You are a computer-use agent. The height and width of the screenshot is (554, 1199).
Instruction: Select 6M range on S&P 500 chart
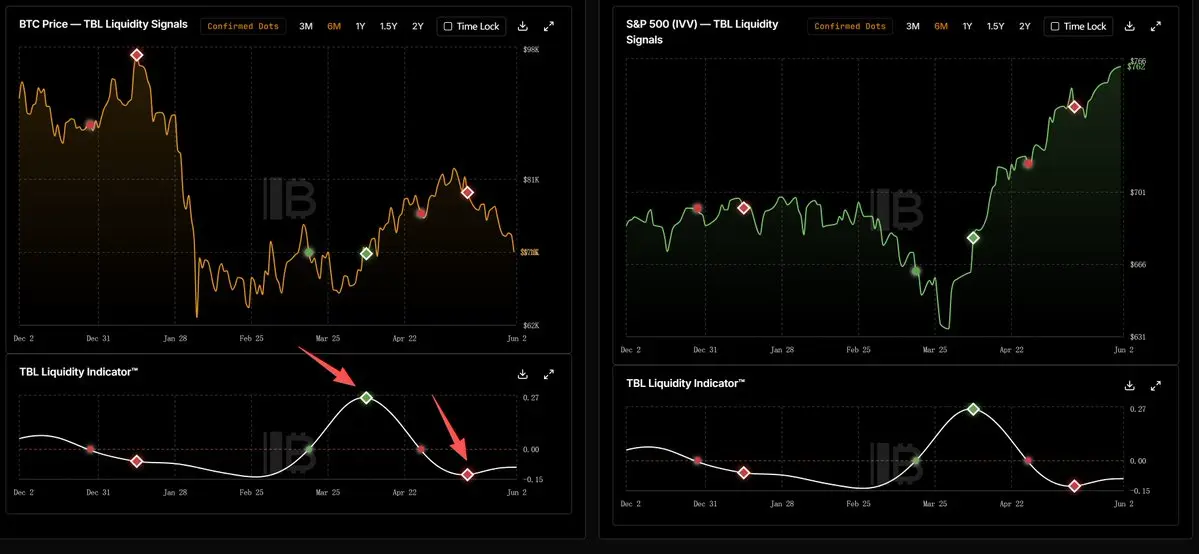(941, 26)
